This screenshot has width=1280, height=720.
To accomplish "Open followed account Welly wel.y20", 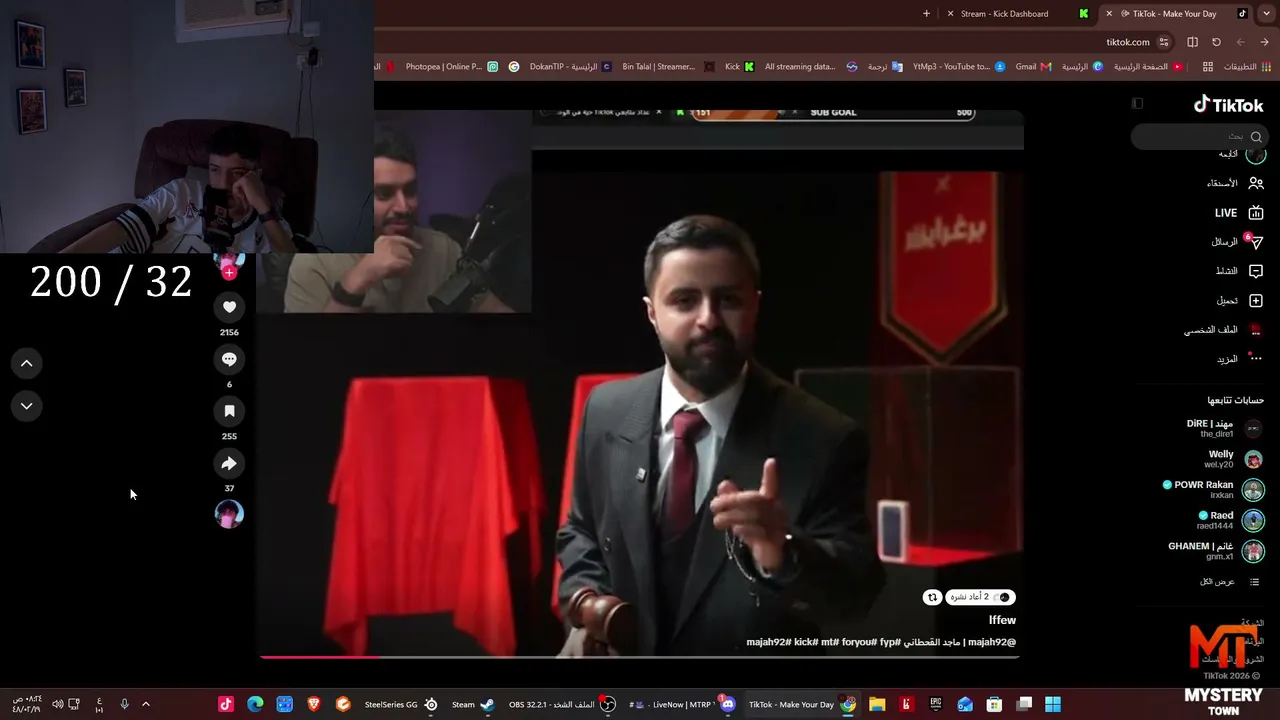I will 1235,459.
